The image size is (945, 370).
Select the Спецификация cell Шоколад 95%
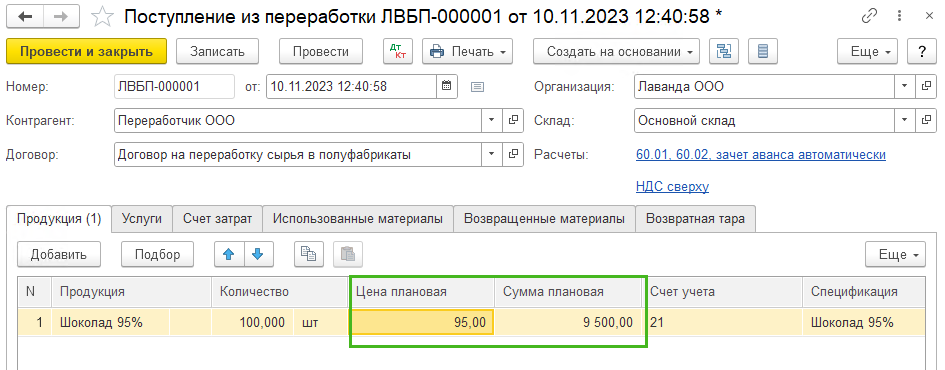864,322
